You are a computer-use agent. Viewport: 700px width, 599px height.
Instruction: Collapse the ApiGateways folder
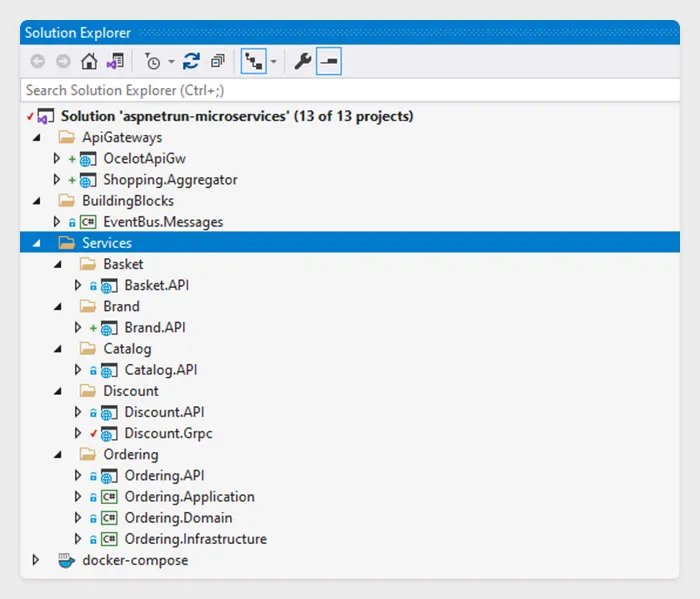[x=37, y=138]
